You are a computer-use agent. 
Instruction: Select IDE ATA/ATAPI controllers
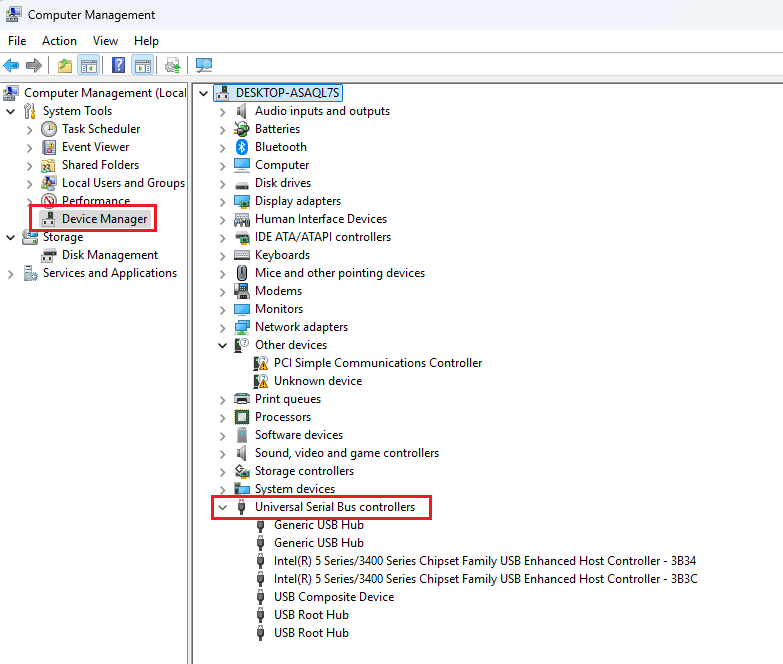[323, 237]
